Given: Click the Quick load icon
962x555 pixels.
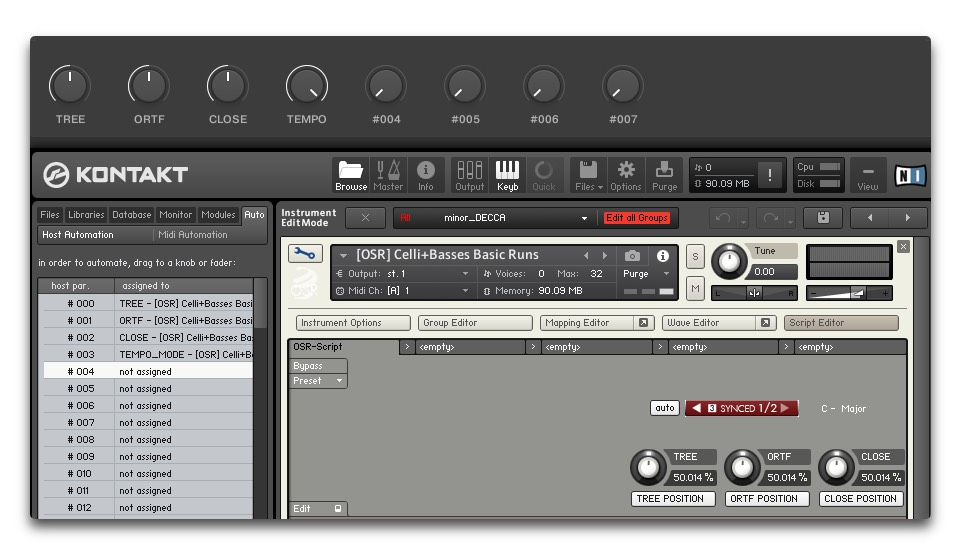Looking at the screenshot, I should point(544,175).
